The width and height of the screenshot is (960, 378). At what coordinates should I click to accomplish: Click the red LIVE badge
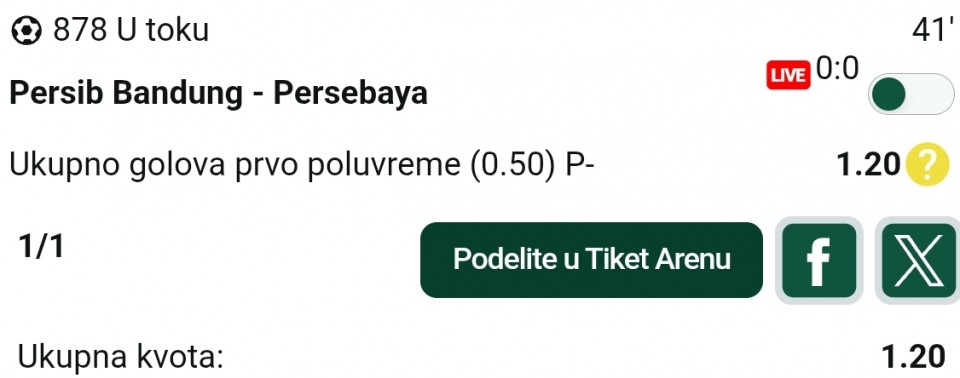tap(788, 75)
